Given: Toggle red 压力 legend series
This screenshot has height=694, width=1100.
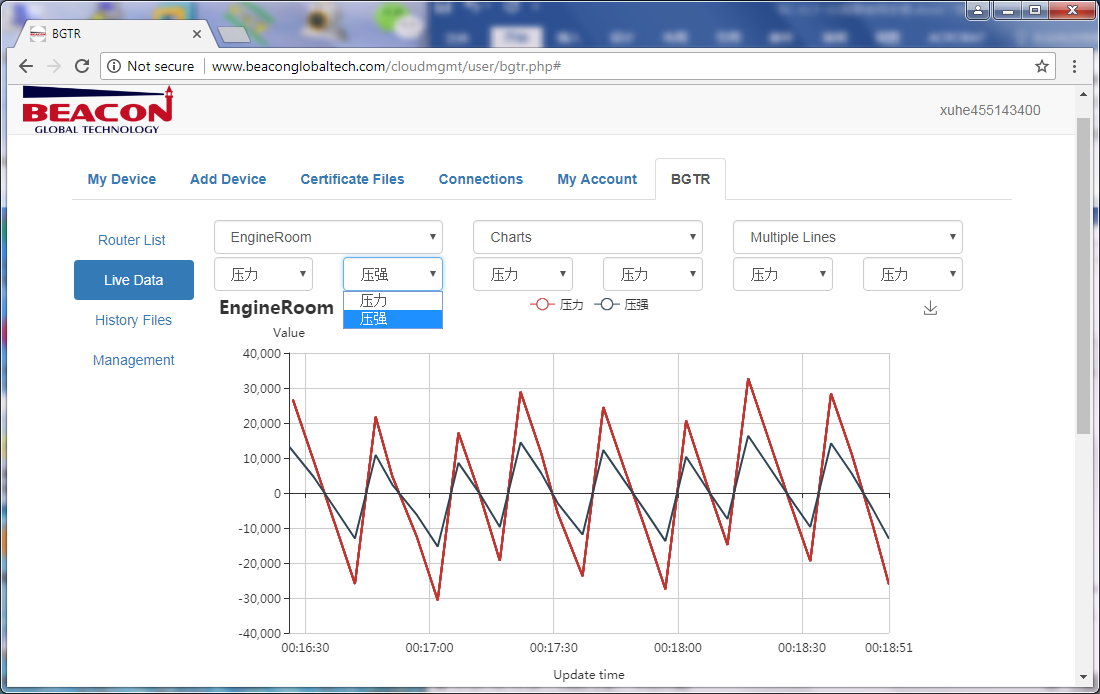Looking at the screenshot, I should pyautogui.click(x=557, y=304).
